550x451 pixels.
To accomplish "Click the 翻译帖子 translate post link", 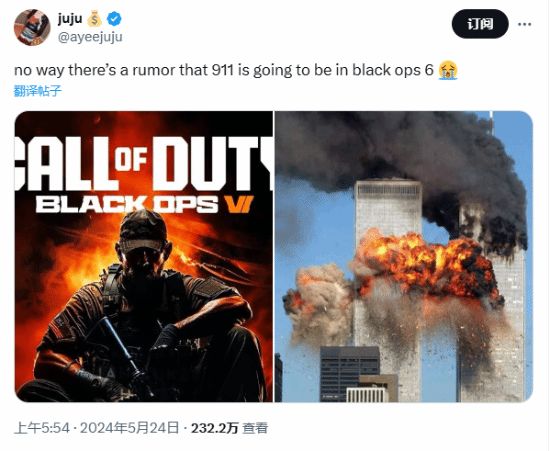I will (x=38, y=91).
